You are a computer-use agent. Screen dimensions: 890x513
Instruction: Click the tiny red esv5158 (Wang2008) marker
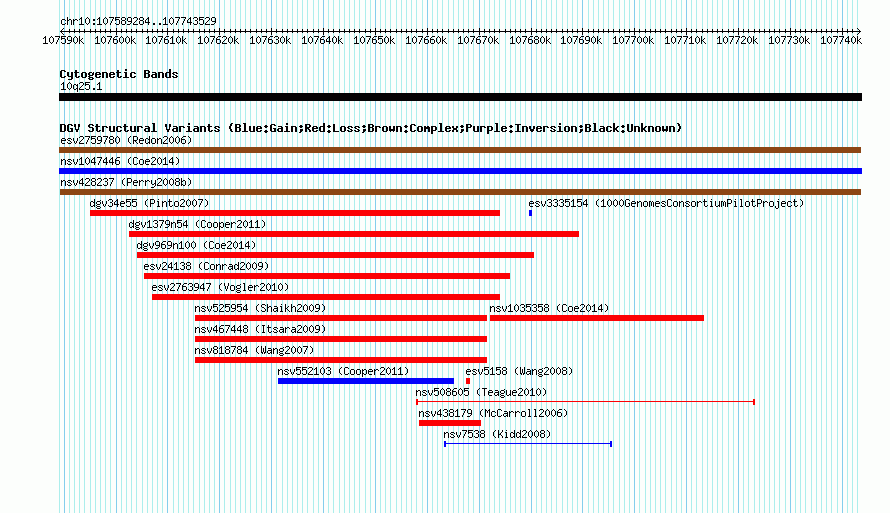tap(468, 381)
